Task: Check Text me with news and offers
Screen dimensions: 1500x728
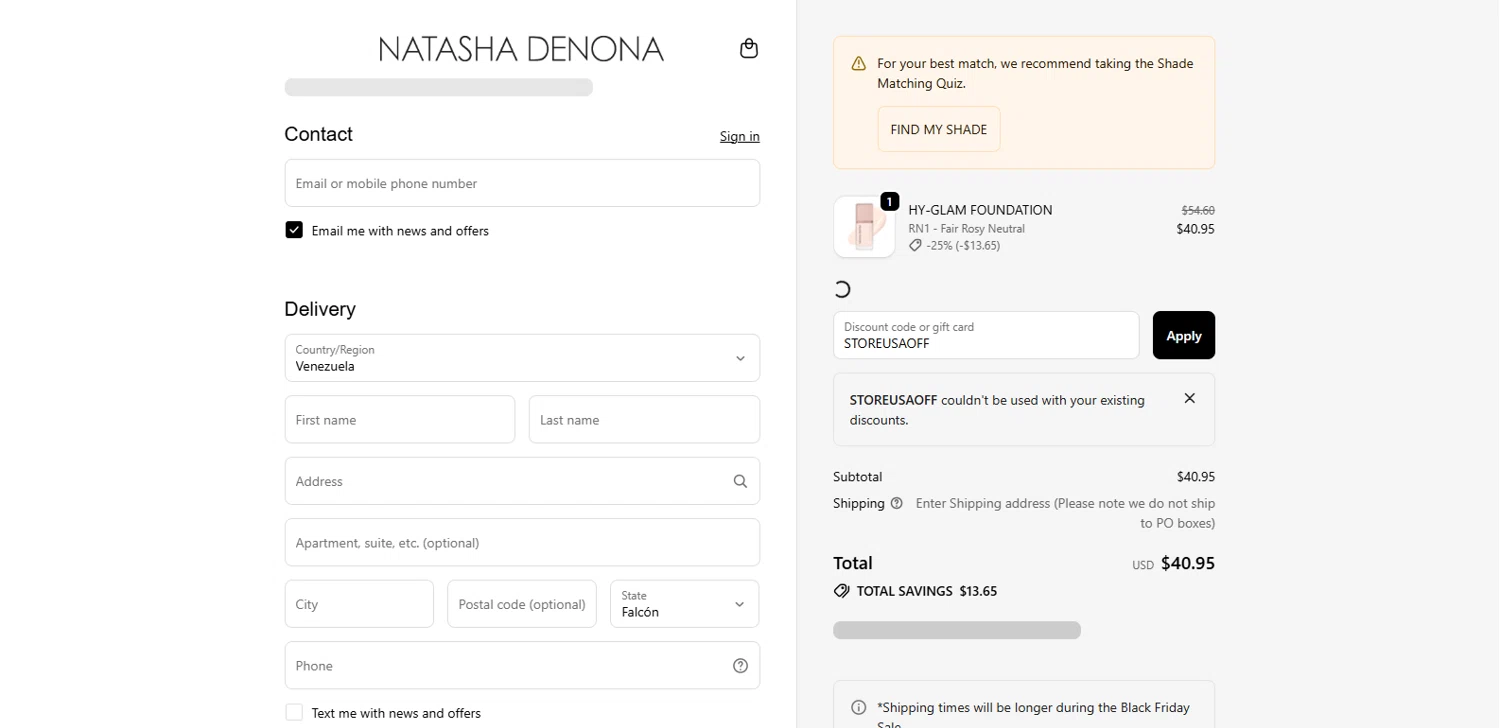Action: pos(294,712)
